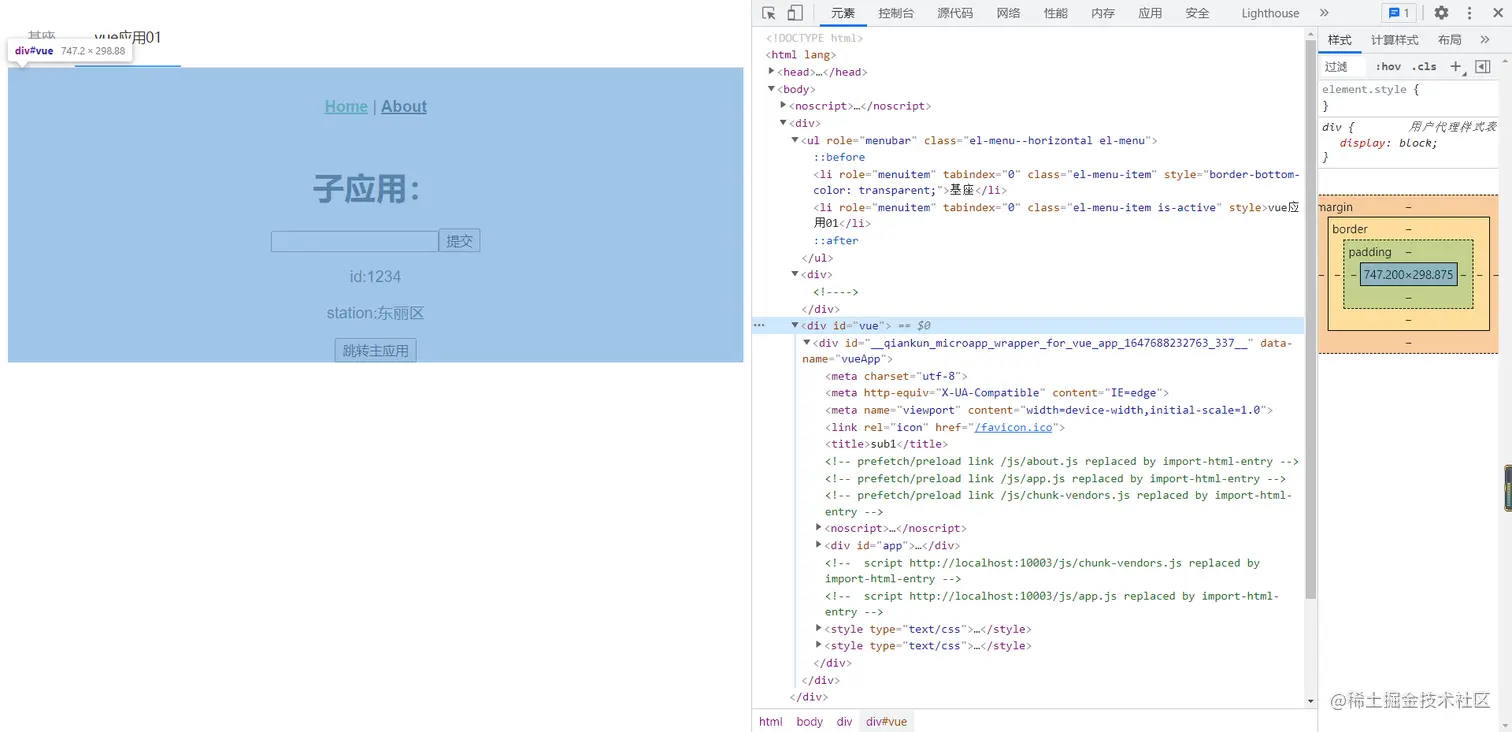Toggle .cls element classes panel
Image resolution: width=1512 pixels, height=732 pixels.
(x=1425, y=67)
